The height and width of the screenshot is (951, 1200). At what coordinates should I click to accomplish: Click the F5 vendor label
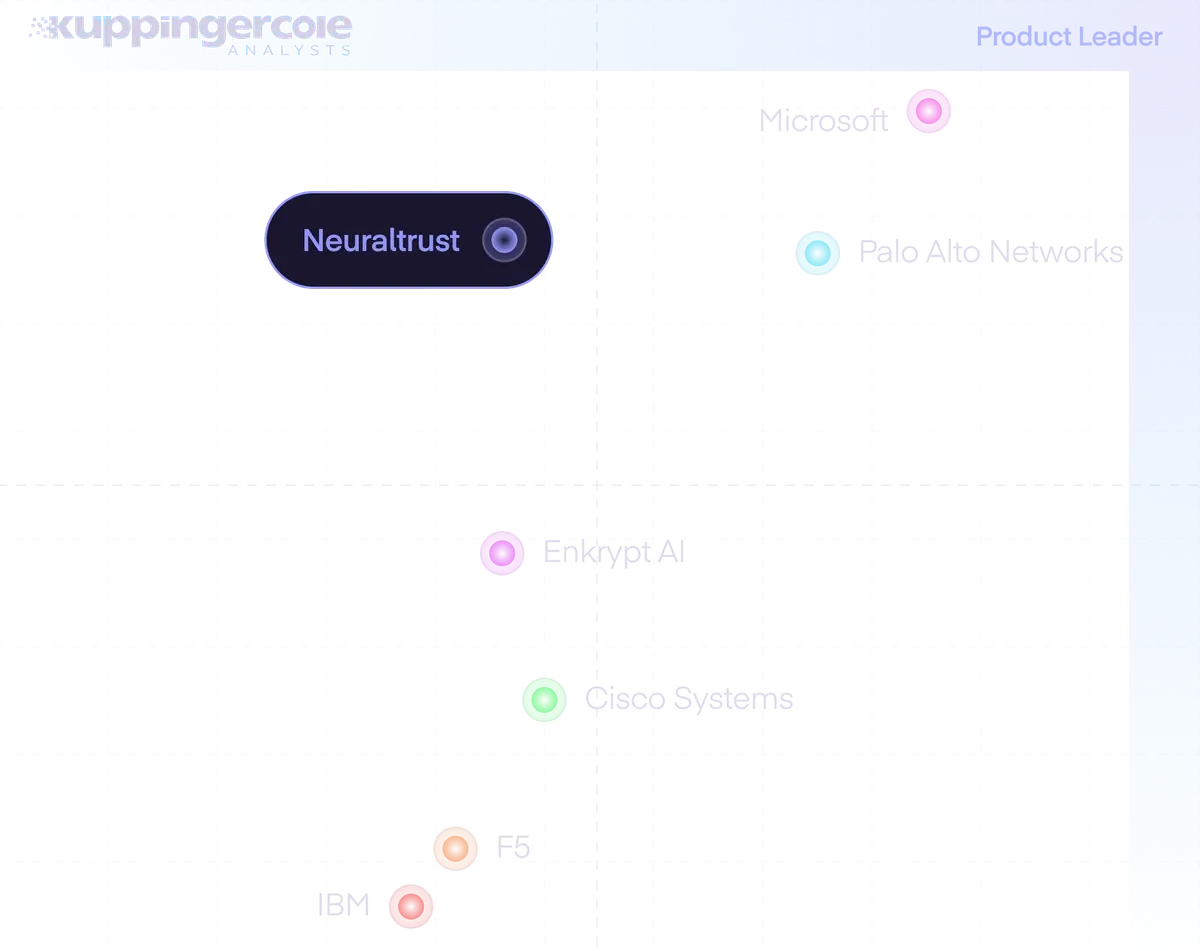click(x=513, y=848)
